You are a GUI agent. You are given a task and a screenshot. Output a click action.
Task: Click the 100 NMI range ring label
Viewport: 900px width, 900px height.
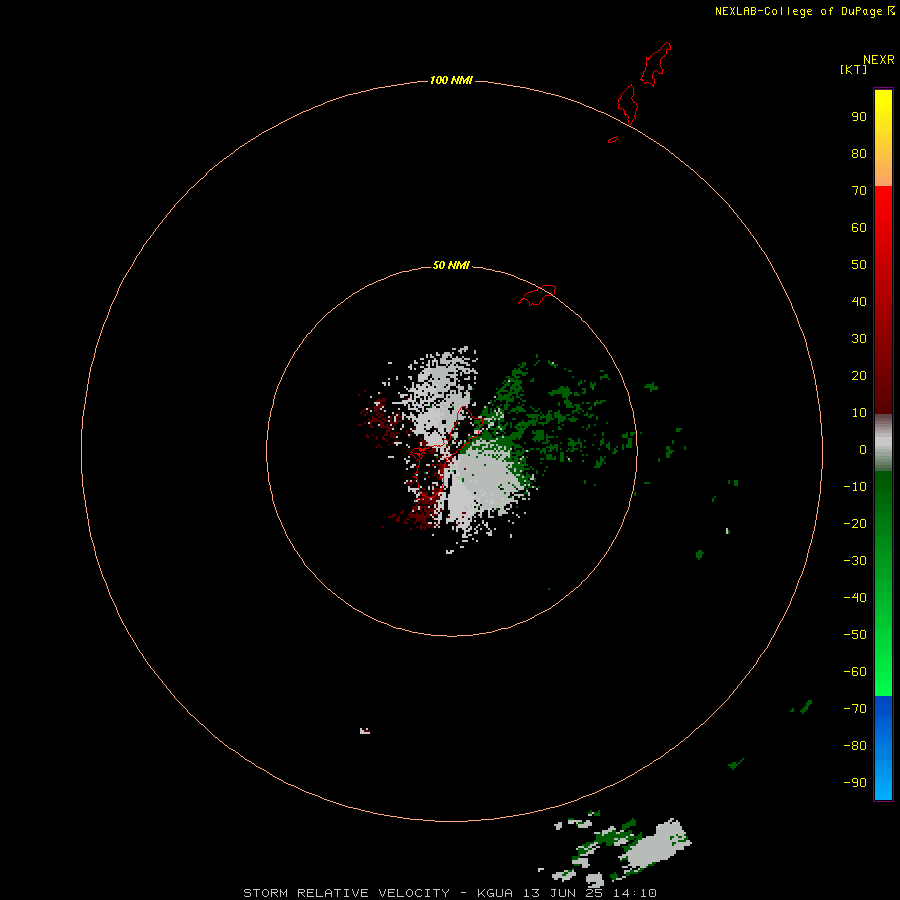click(x=451, y=80)
